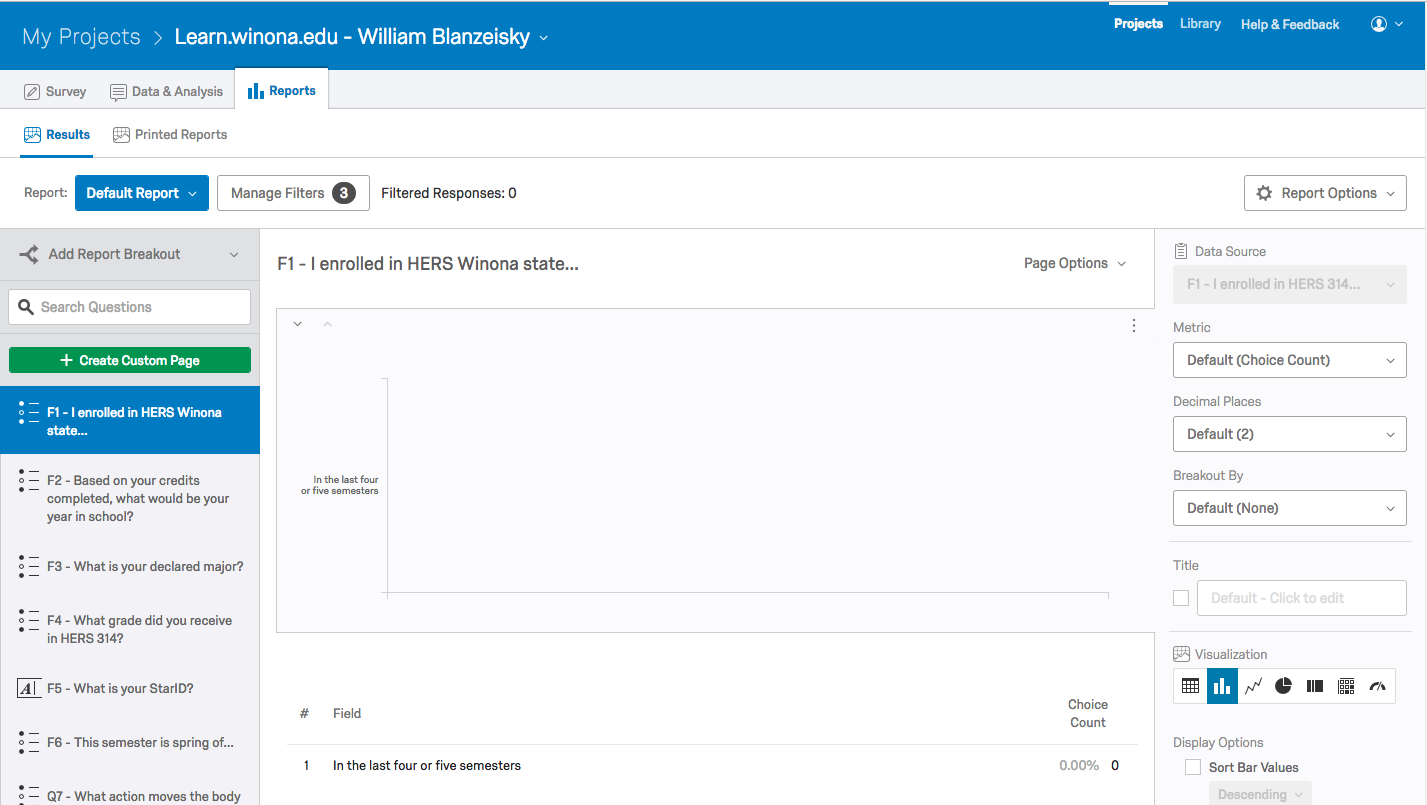Expand the Page Options menu
Image resolution: width=1427 pixels, height=805 pixels.
(1075, 263)
